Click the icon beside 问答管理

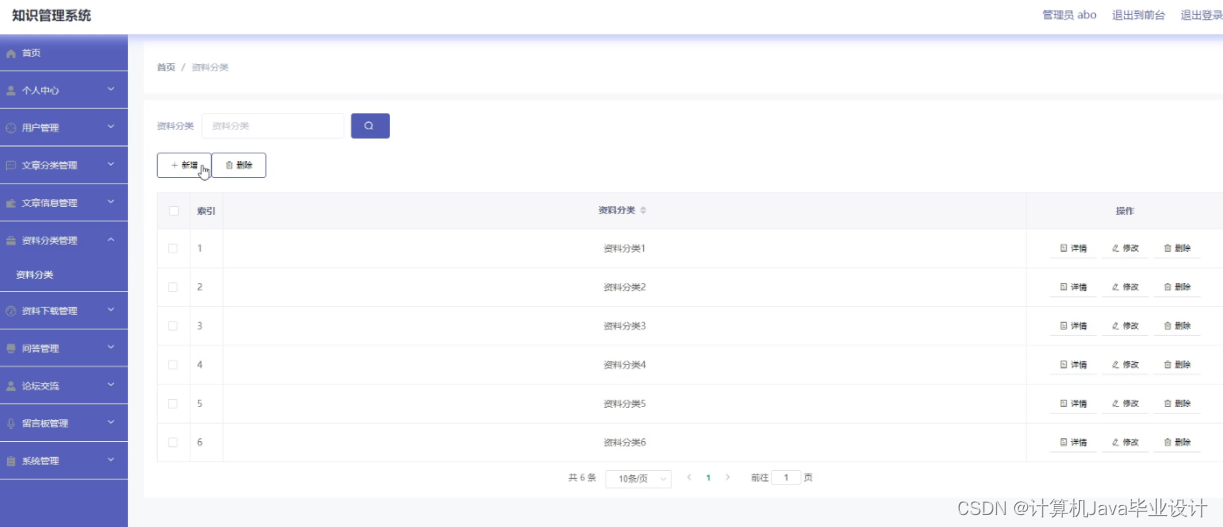(x=11, y=348)
